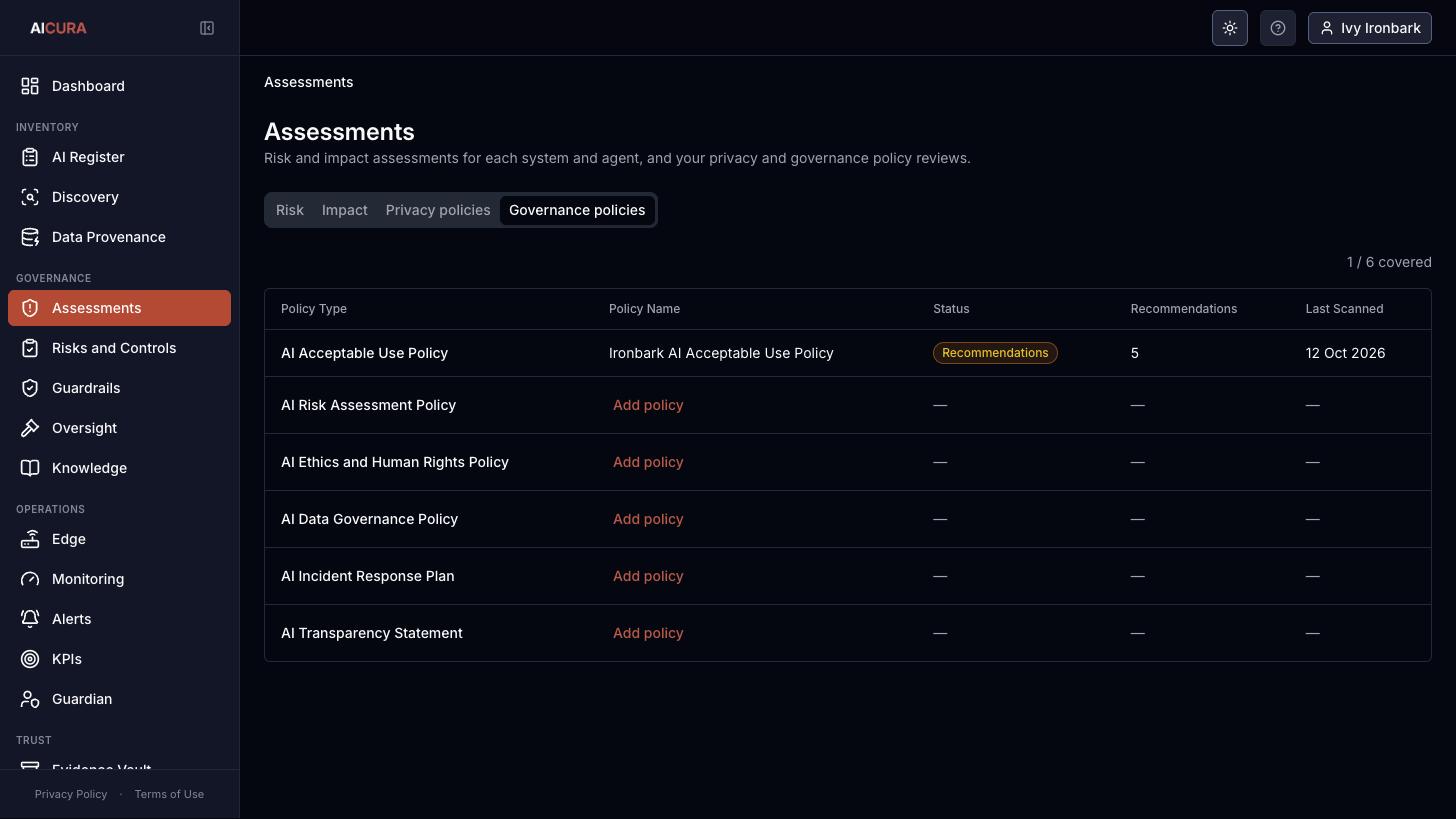Click the Alerts bell icon
This screenshot has height=819, width=1456.
click(x=30, y=619)
